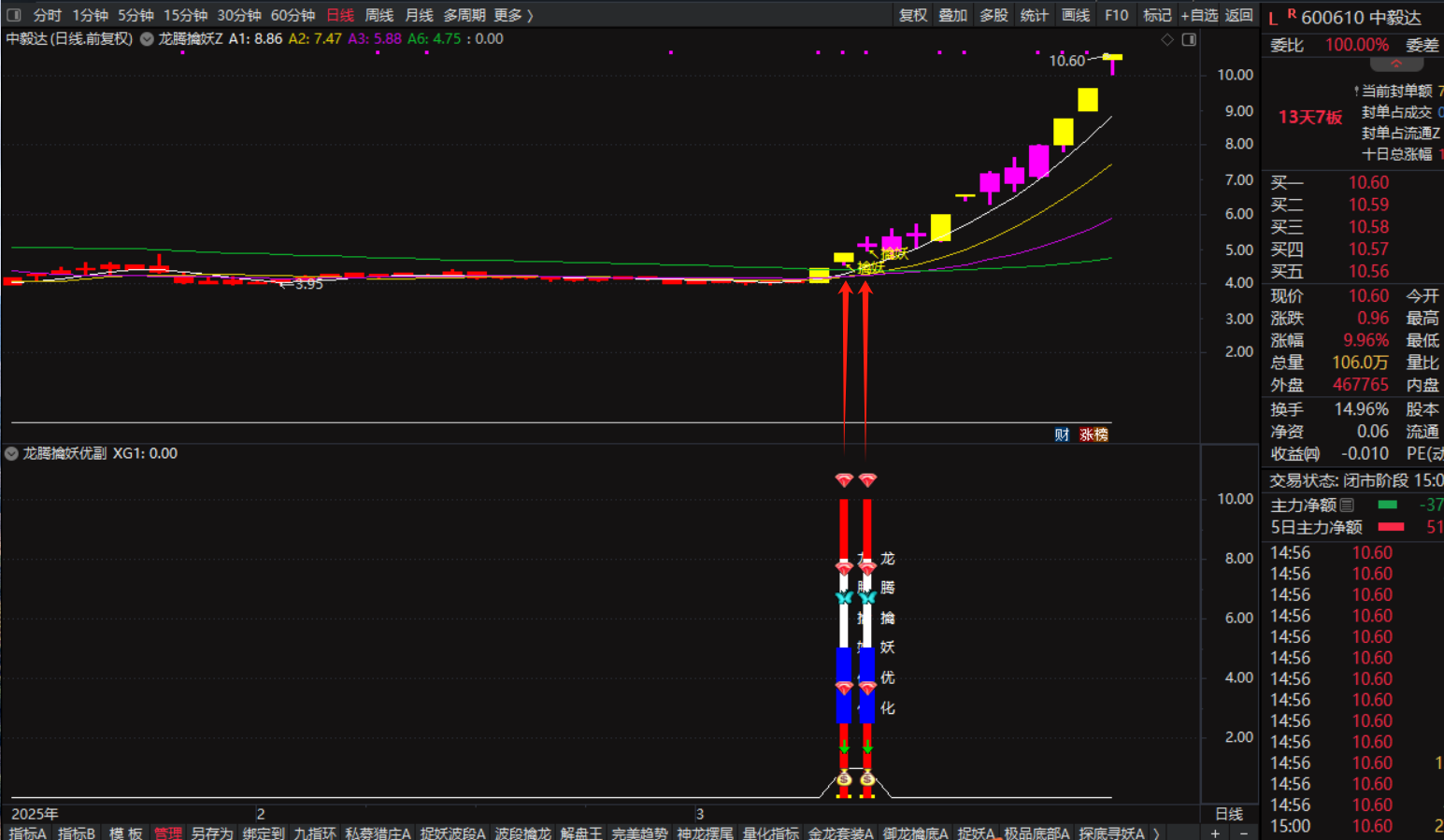Open the 龙腾擒妖Z indicator dropdown circle
The image size is (1444, 840).
pos(147,39)
